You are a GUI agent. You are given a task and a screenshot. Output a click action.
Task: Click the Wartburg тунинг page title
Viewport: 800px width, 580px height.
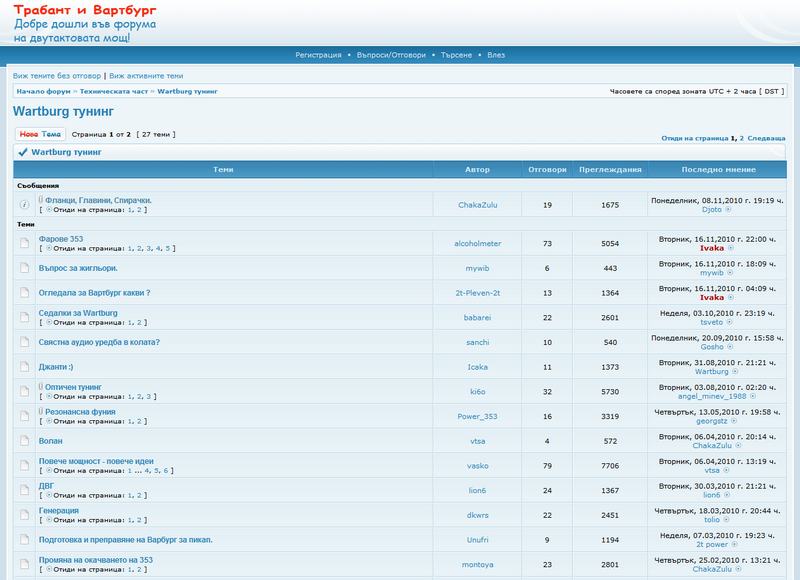point(63,111)
